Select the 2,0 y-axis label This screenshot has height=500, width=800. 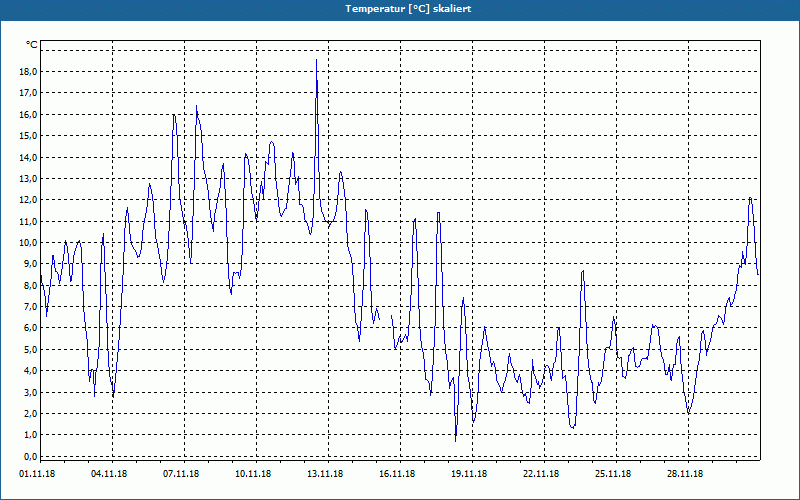point(30,414)
